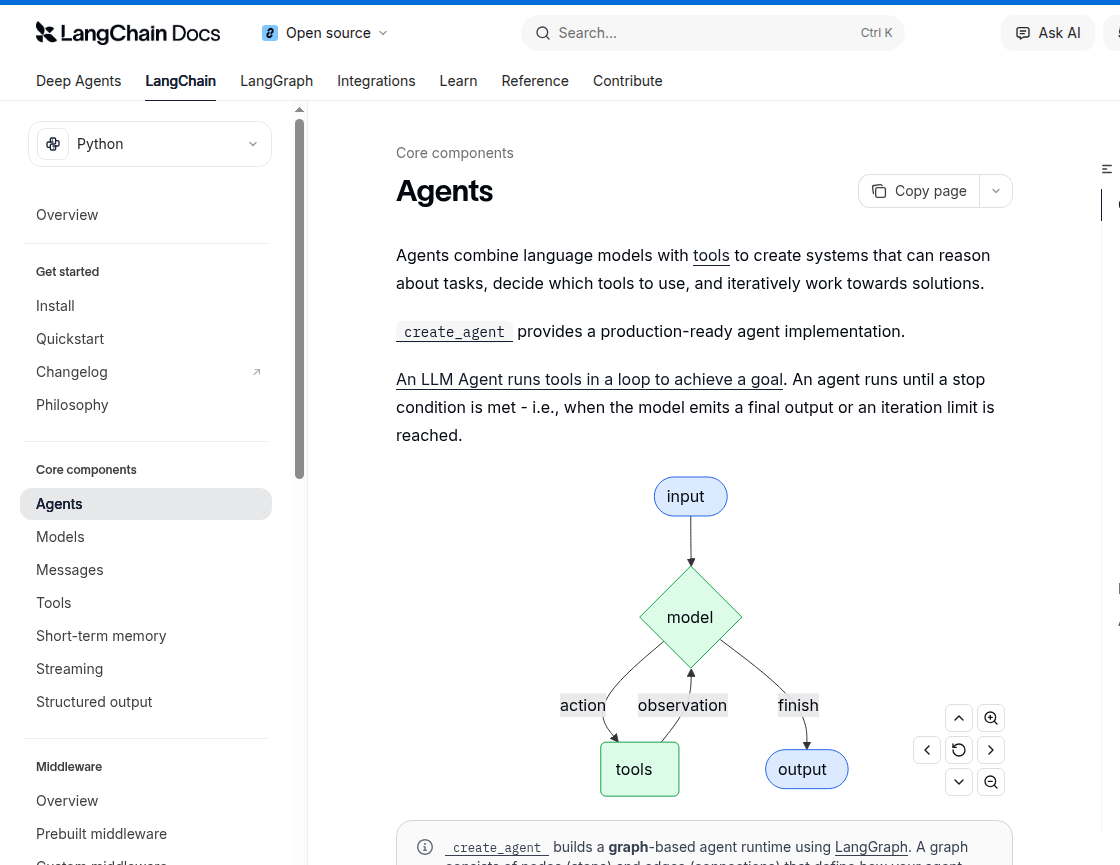
Task: Open Overview in the sidebar top
Action: (x=67, y=215)
